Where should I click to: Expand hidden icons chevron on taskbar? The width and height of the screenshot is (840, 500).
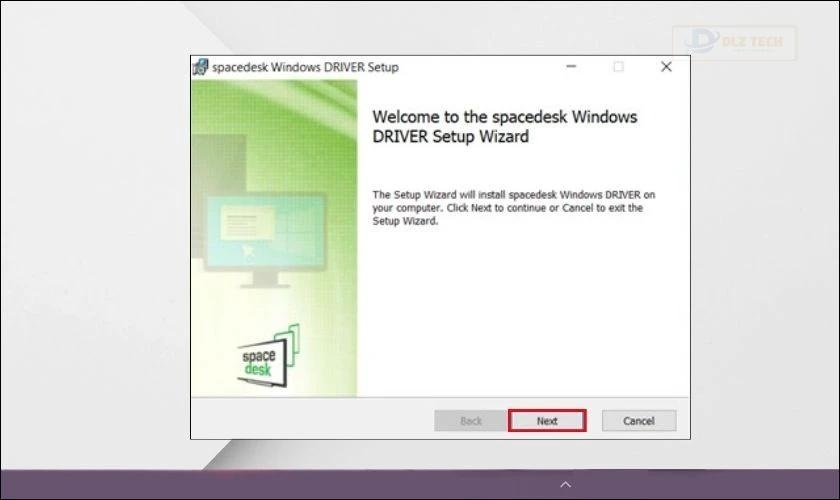coord(565,484)
